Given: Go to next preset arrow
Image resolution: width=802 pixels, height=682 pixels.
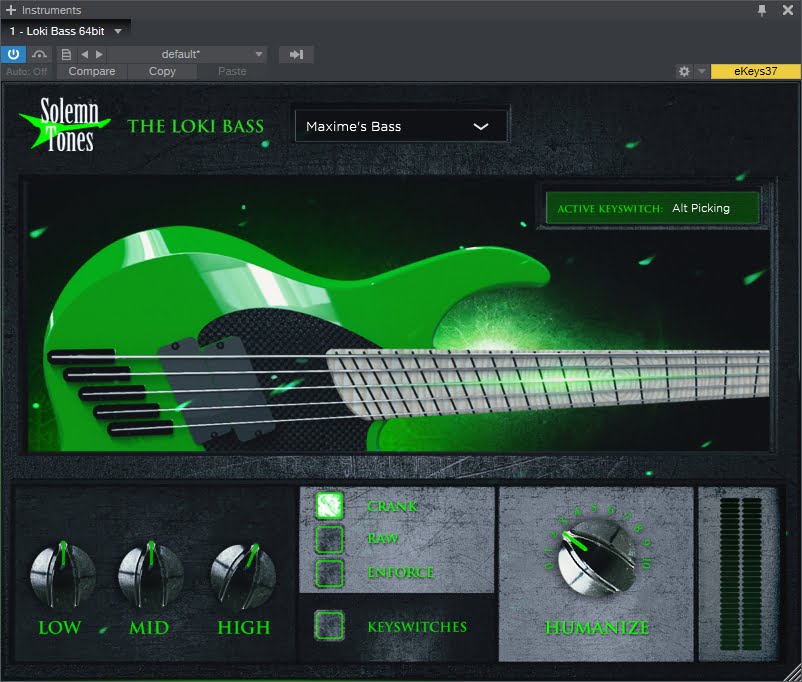Looking at the screenshot, I should [x=99, y=54].
